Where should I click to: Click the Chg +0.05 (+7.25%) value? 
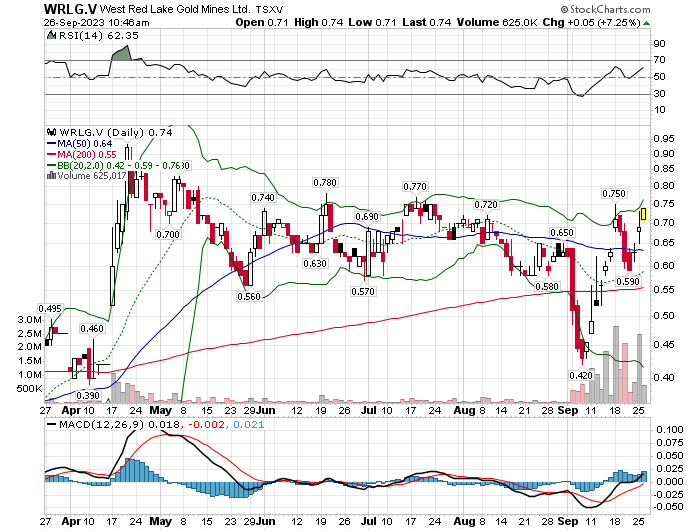592,22
